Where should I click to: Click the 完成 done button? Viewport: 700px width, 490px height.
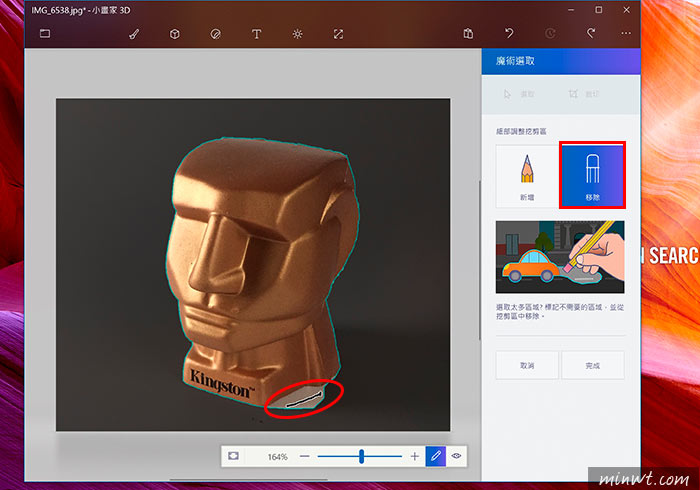click(592, 365)
